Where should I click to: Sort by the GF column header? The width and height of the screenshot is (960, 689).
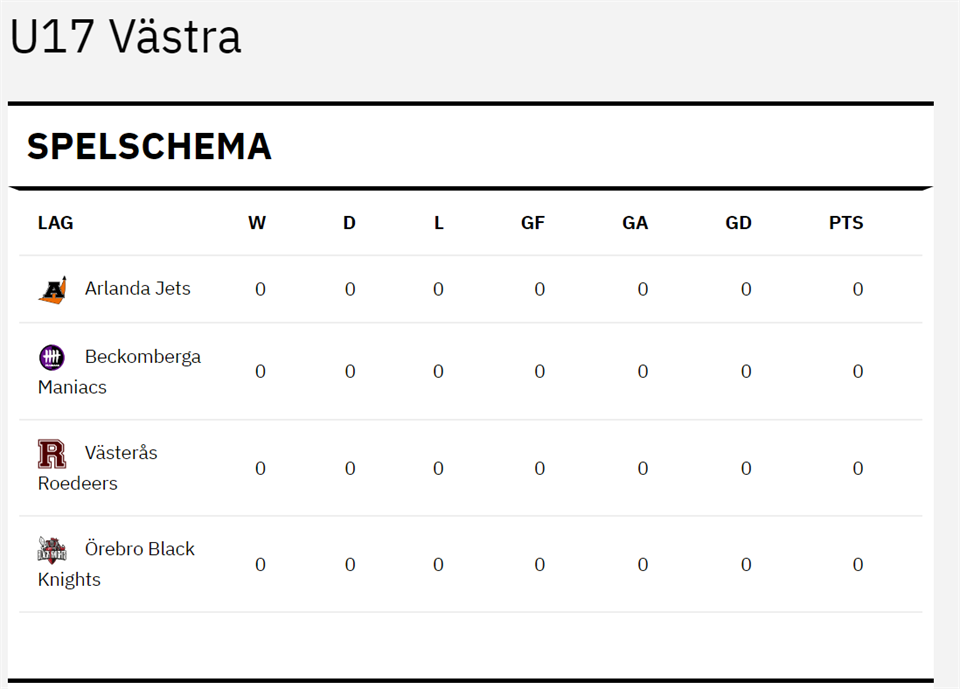click(x=533, y=223)
